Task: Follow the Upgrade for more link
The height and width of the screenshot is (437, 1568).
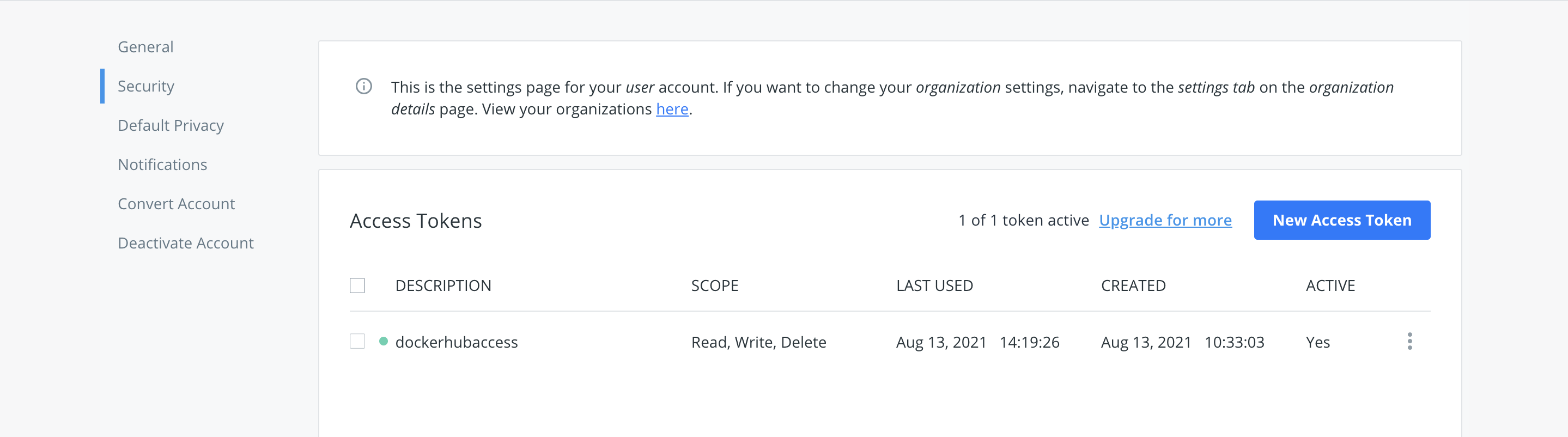Action: (1165, 220)
